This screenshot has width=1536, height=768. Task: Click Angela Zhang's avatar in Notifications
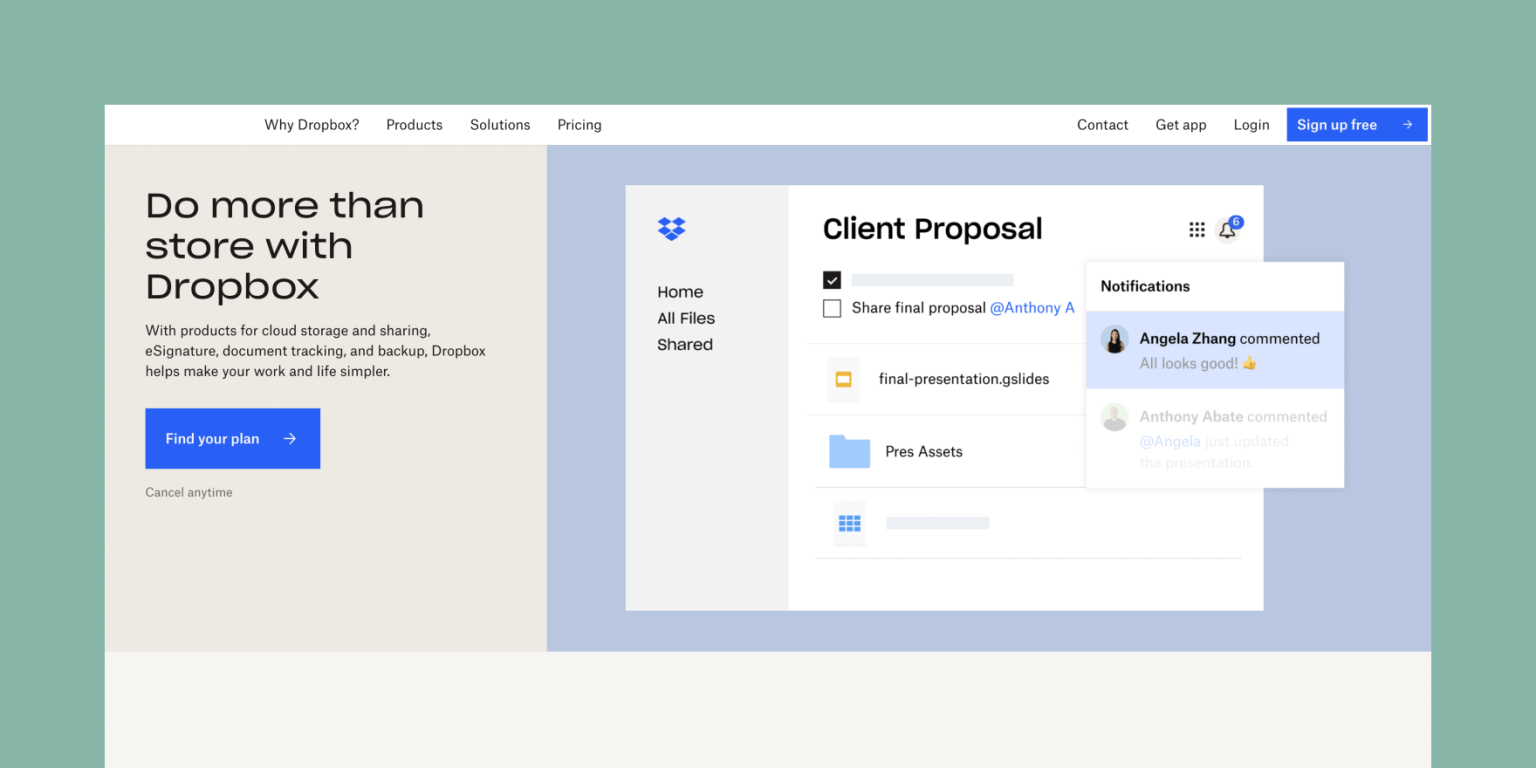point(1115,339)
